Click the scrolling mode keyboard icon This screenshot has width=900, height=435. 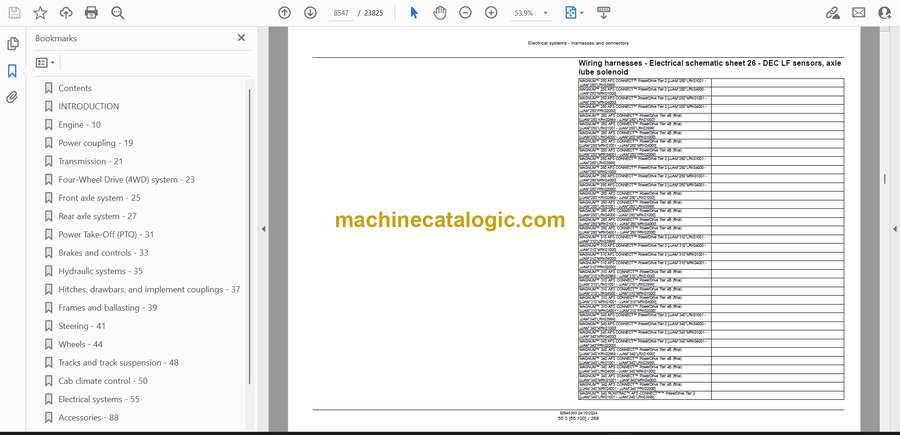(603, 13)
